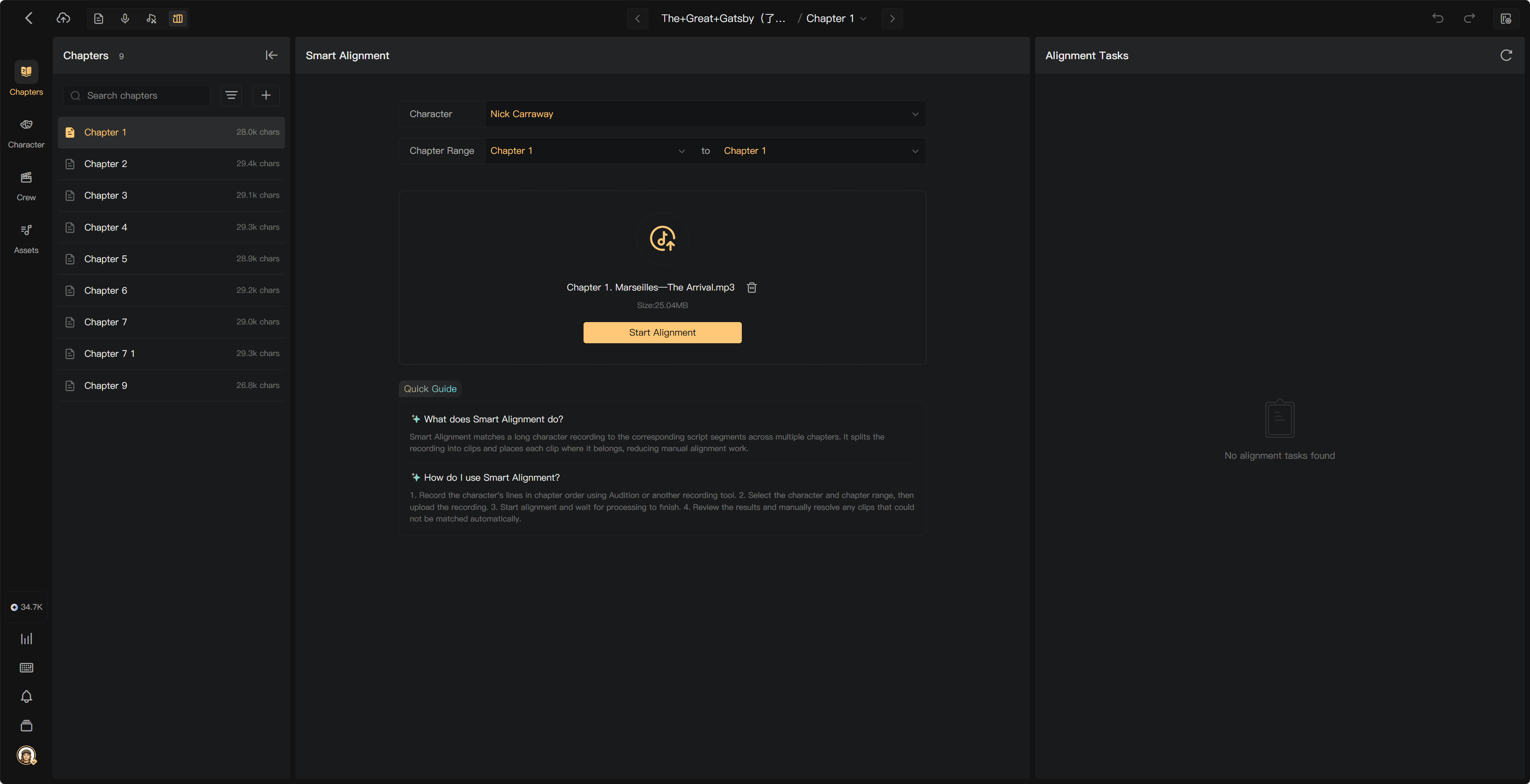Image resolution: width=1530 pixels, height=784 pixels.
Task: Collapse the Chapters panel
Action: pos(271,55)
